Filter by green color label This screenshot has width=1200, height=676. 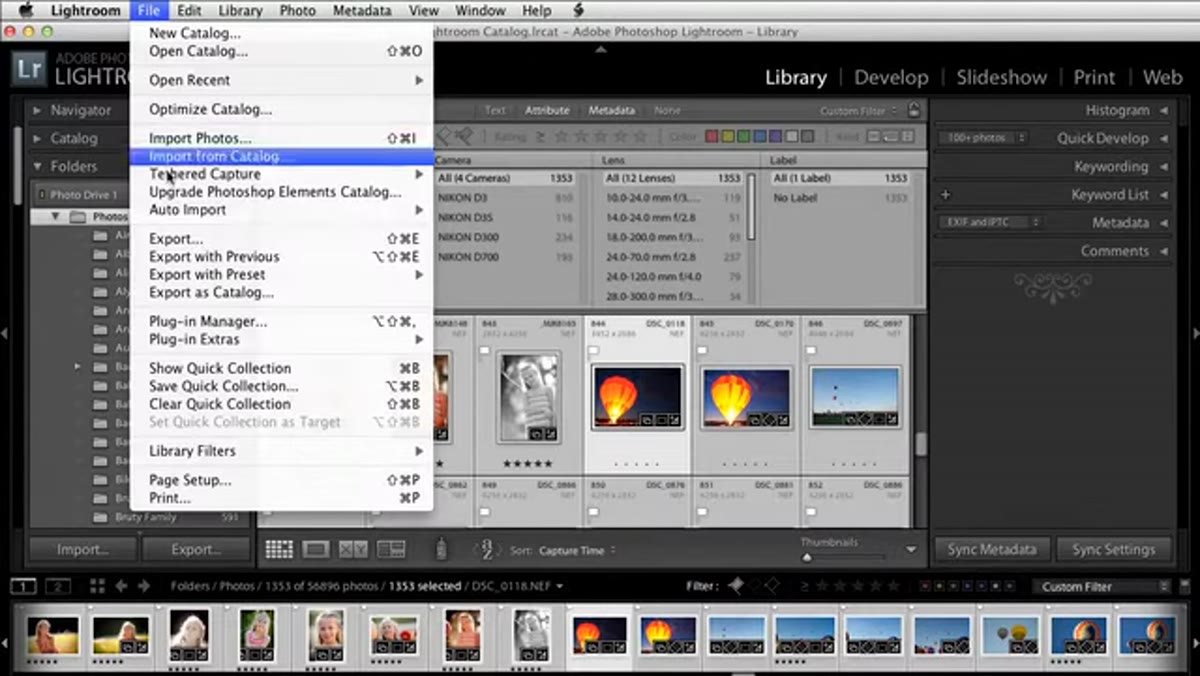[742, 137]
